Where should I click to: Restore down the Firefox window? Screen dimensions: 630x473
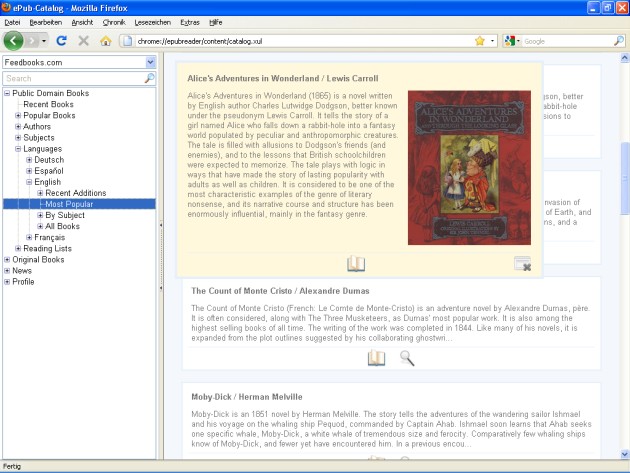pyautogui.click(x=607, y=8)
